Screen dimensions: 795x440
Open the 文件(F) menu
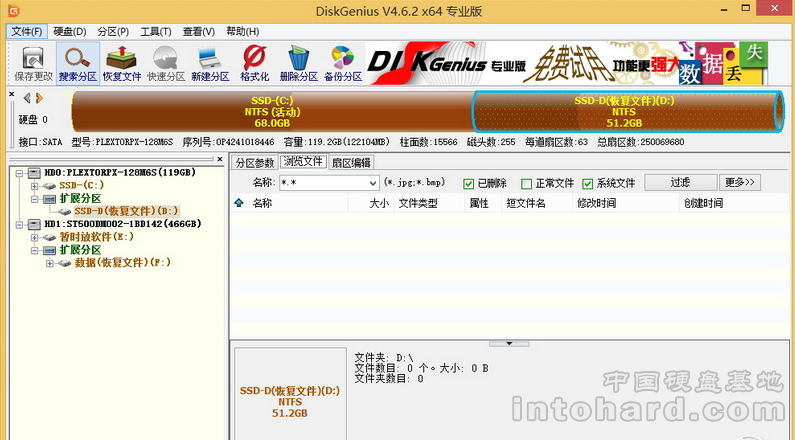coord(27,31)
